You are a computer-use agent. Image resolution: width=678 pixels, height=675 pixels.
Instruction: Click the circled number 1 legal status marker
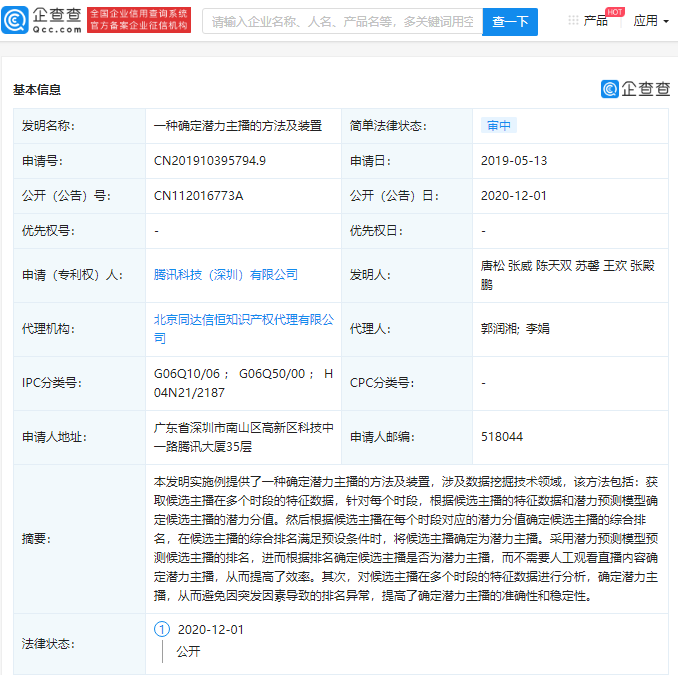tap(162, 630)
